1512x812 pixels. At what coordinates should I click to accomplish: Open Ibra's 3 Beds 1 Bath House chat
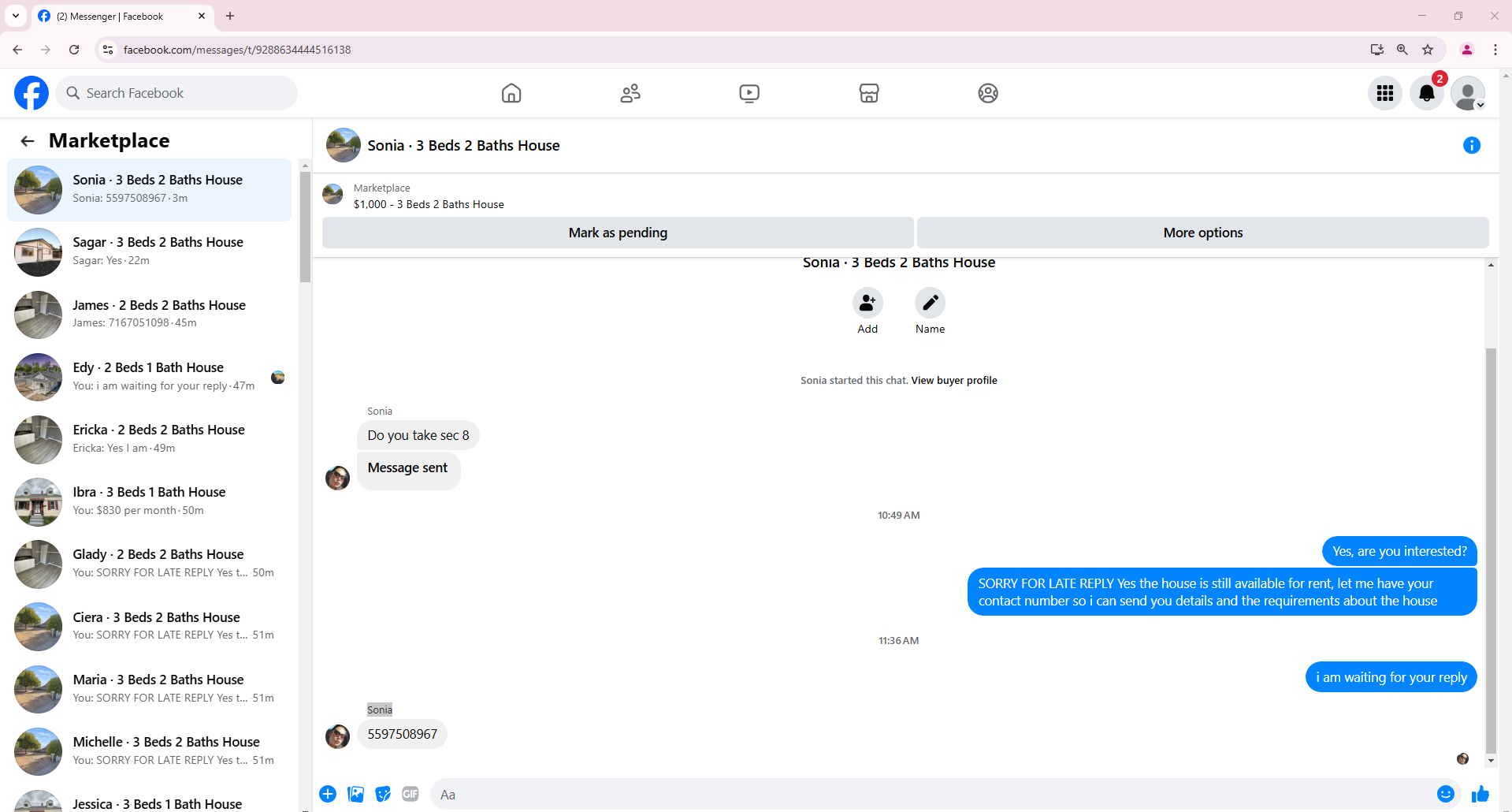tap(150, 501)
